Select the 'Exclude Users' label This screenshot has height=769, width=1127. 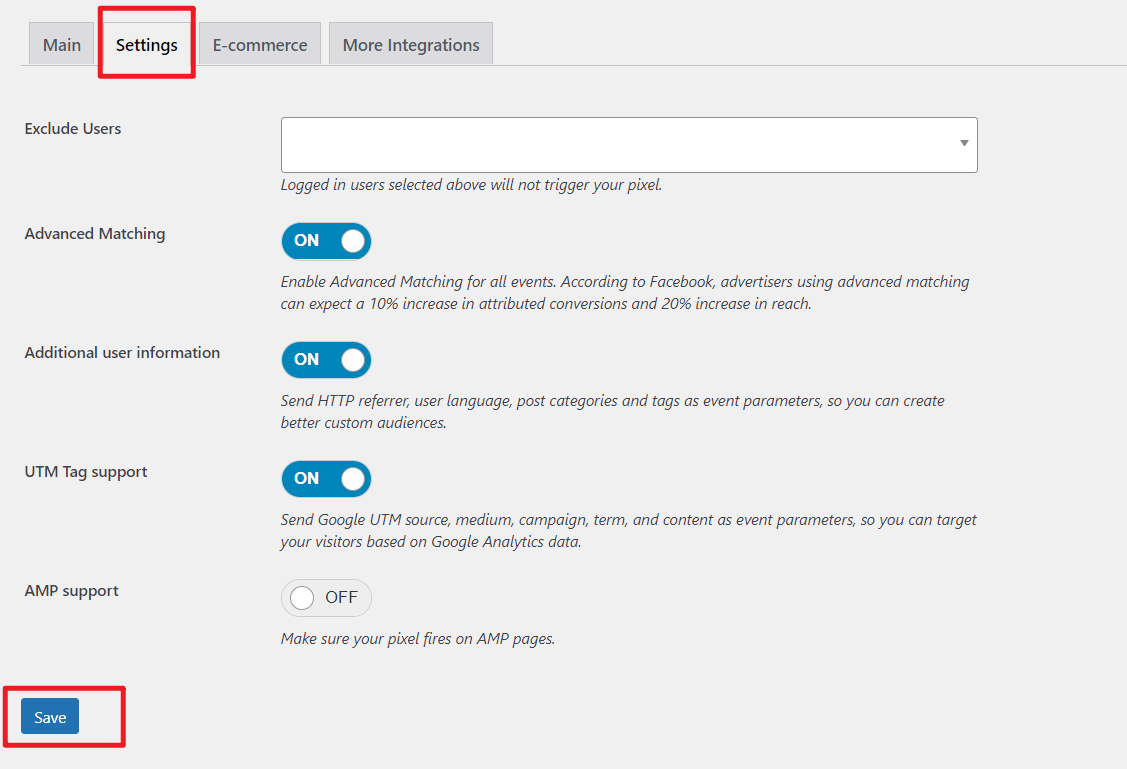tap(73, 129)
